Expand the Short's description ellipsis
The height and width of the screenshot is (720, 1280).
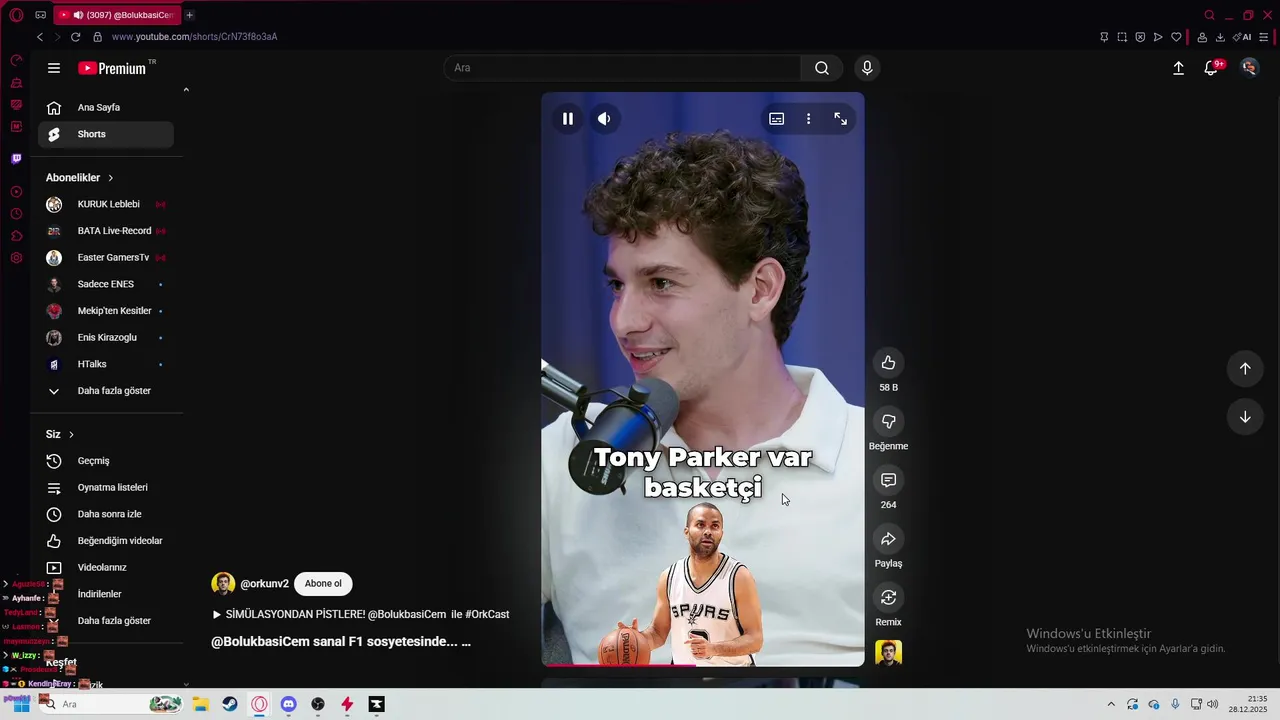(x=465, y=642)
